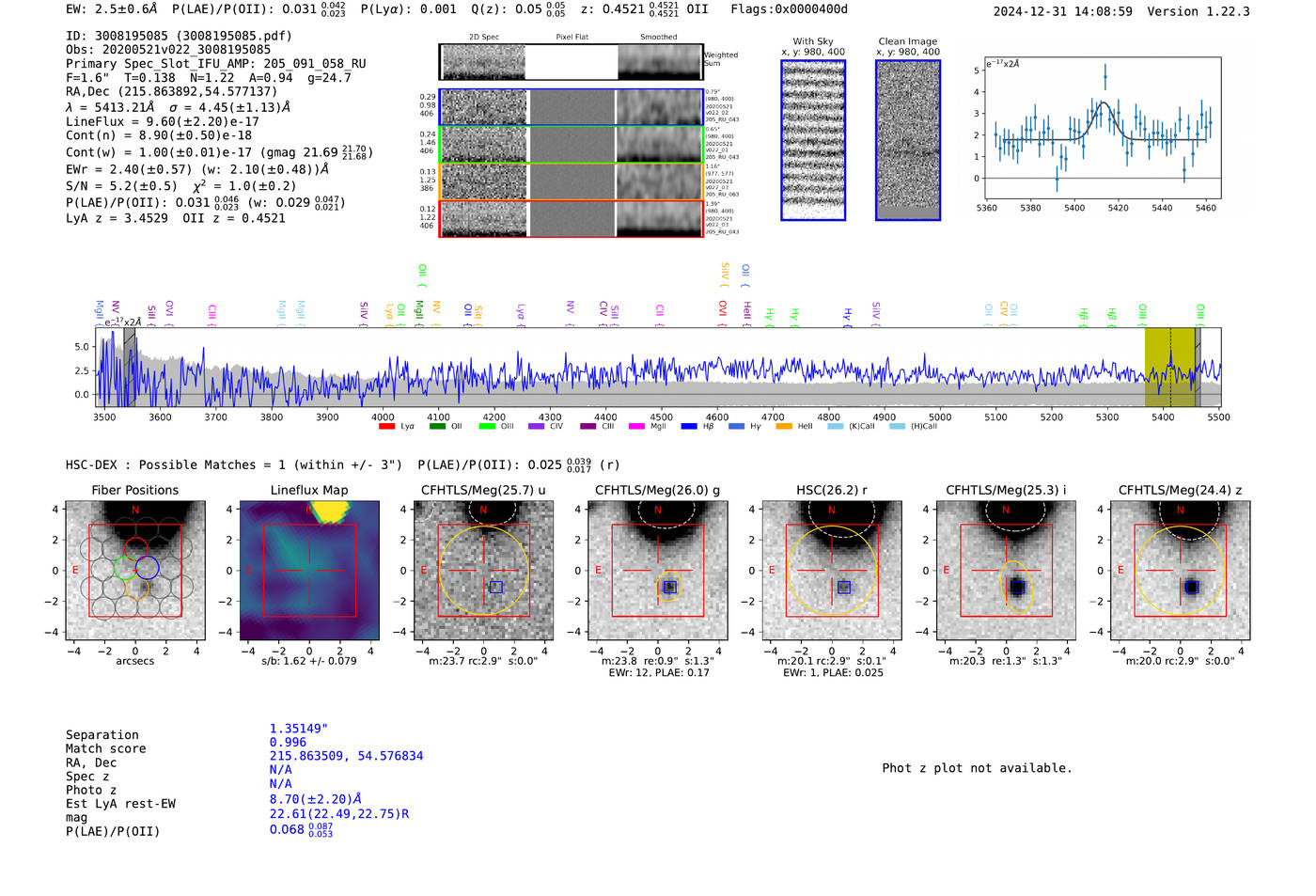Click the green circle fiber in Fiber Positions
This screenshot has height=896, width=1316.
coord(124,567)
